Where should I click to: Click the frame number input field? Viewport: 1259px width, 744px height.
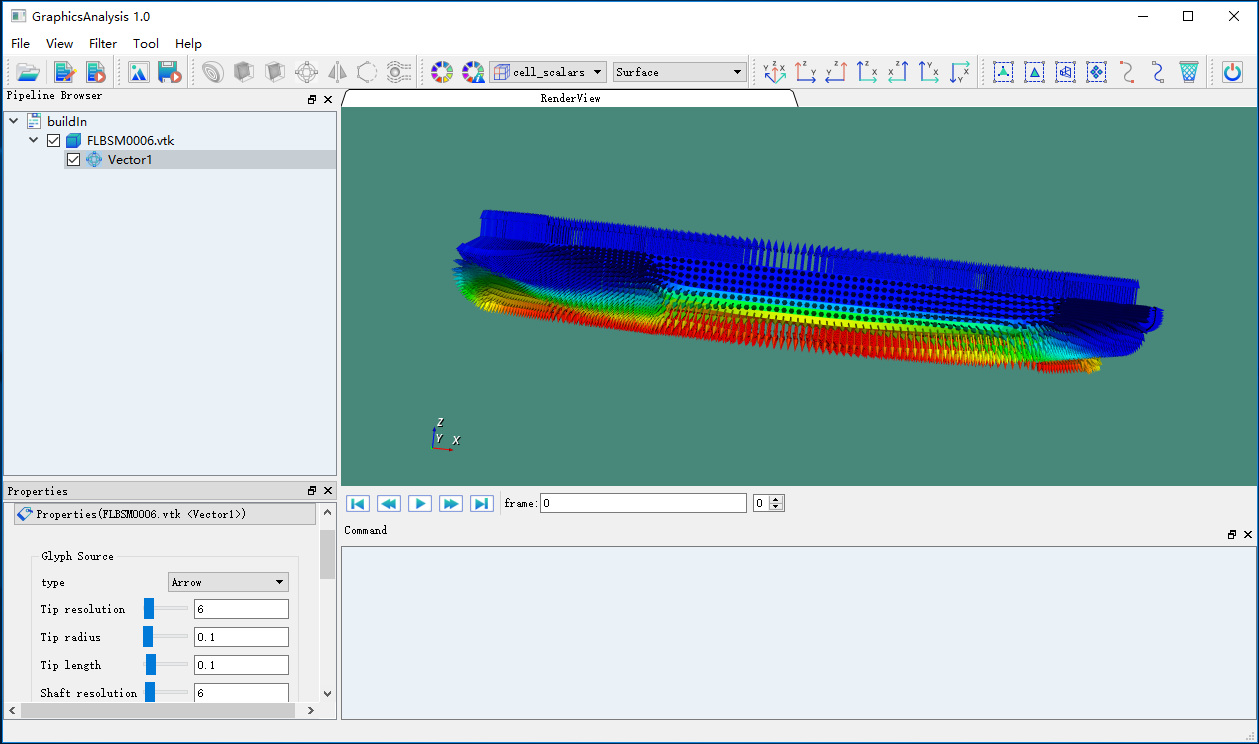tap(643, 503)
